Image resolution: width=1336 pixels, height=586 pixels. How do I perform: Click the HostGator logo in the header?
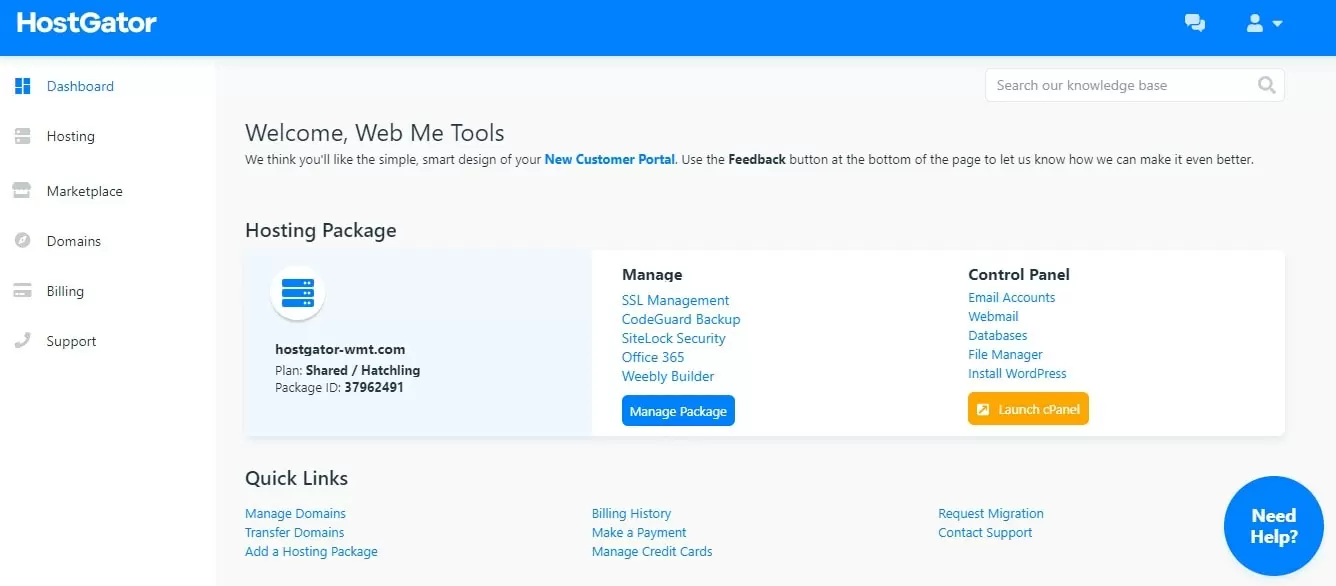(85, 22)
